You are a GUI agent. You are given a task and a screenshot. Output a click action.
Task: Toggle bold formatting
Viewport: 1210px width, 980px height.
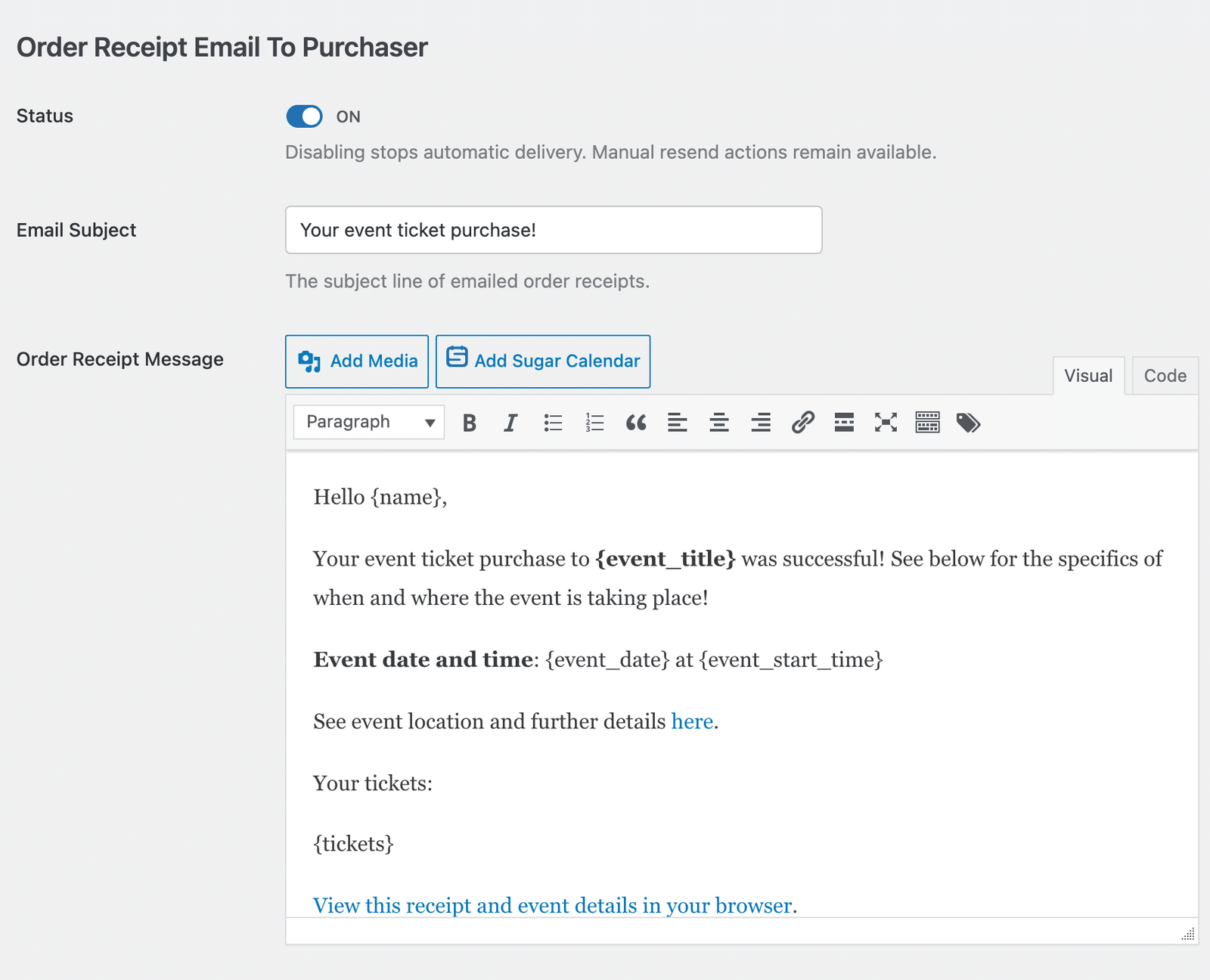470,423
